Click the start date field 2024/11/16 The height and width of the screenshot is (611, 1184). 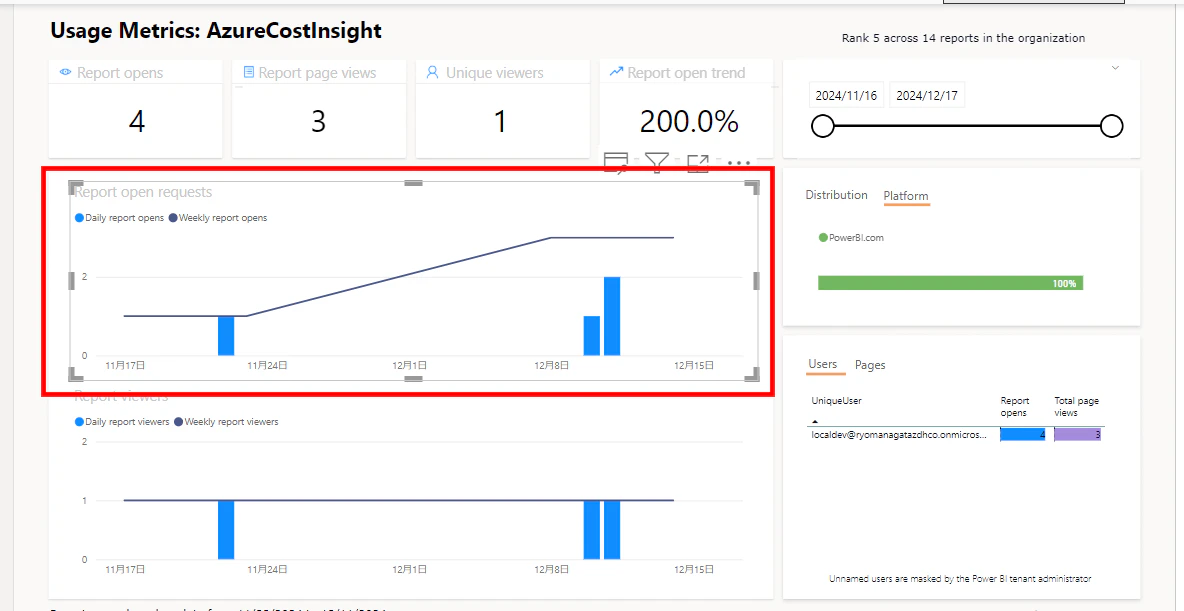(846, 96)
